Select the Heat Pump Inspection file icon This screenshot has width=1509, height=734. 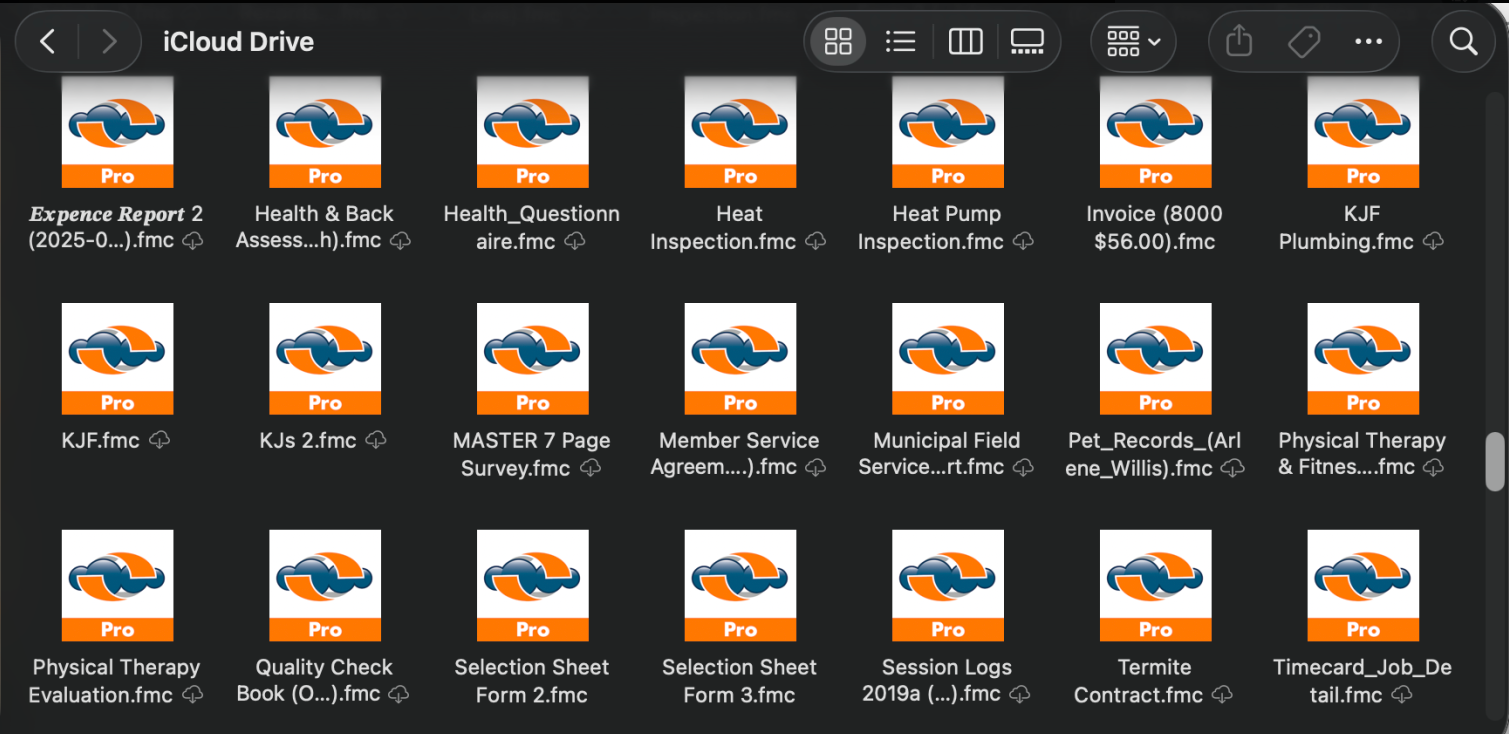pyautogui.click(x=948, y=132)
